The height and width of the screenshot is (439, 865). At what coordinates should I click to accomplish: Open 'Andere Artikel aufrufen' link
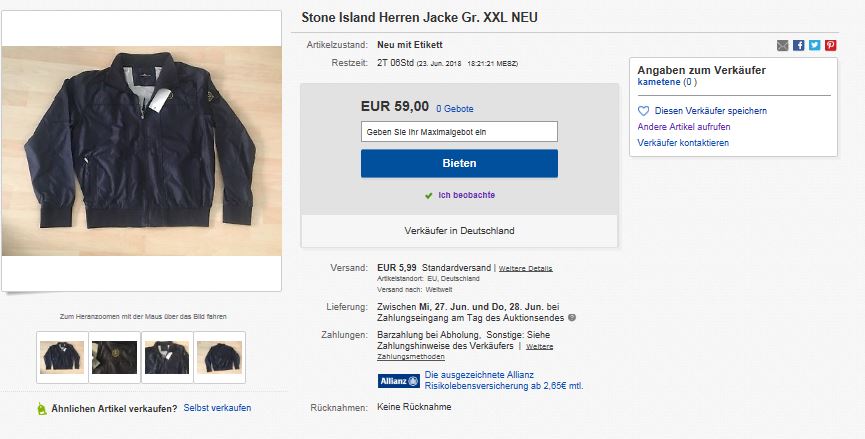684,127
